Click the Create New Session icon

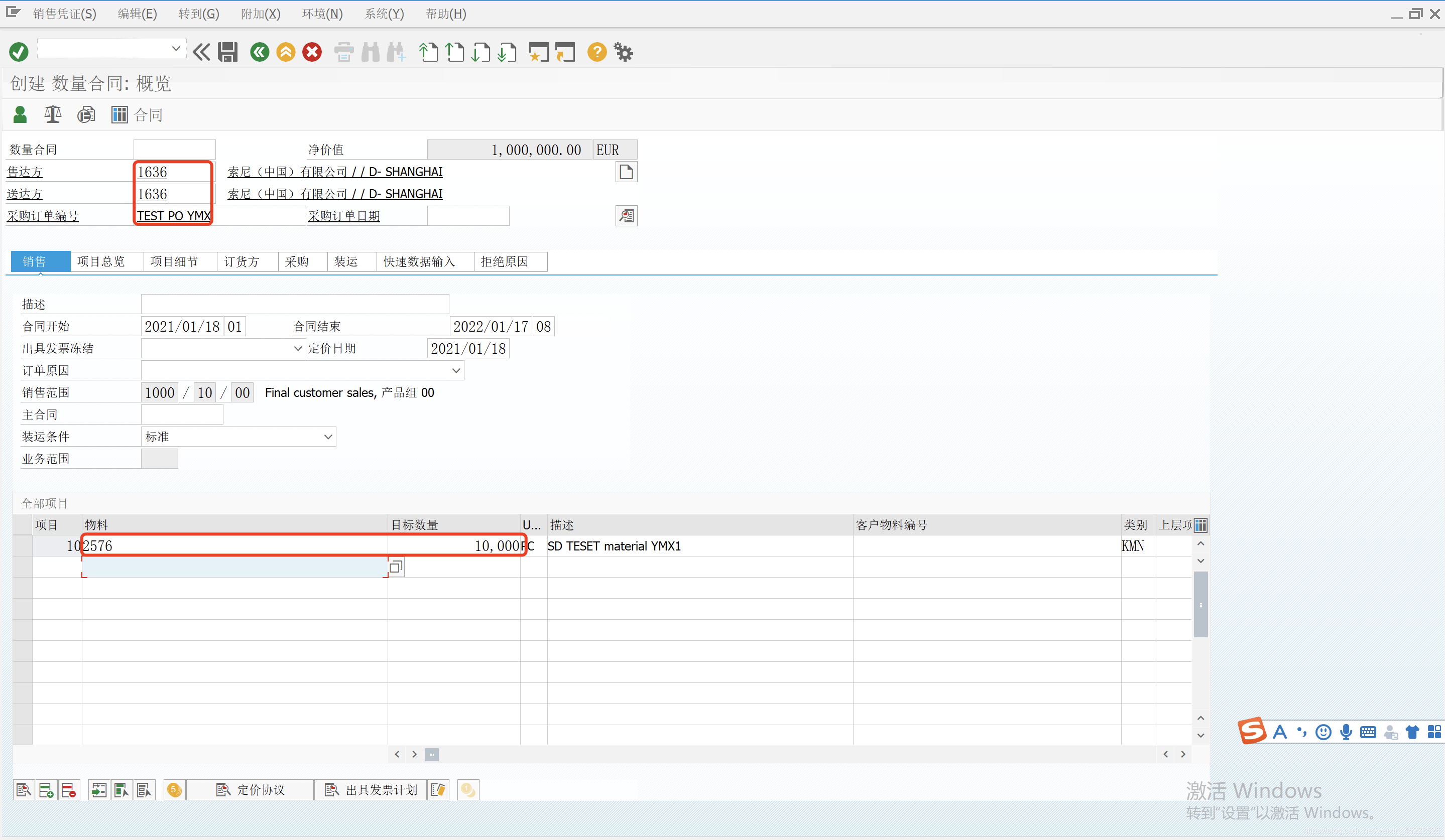[538, 52]
